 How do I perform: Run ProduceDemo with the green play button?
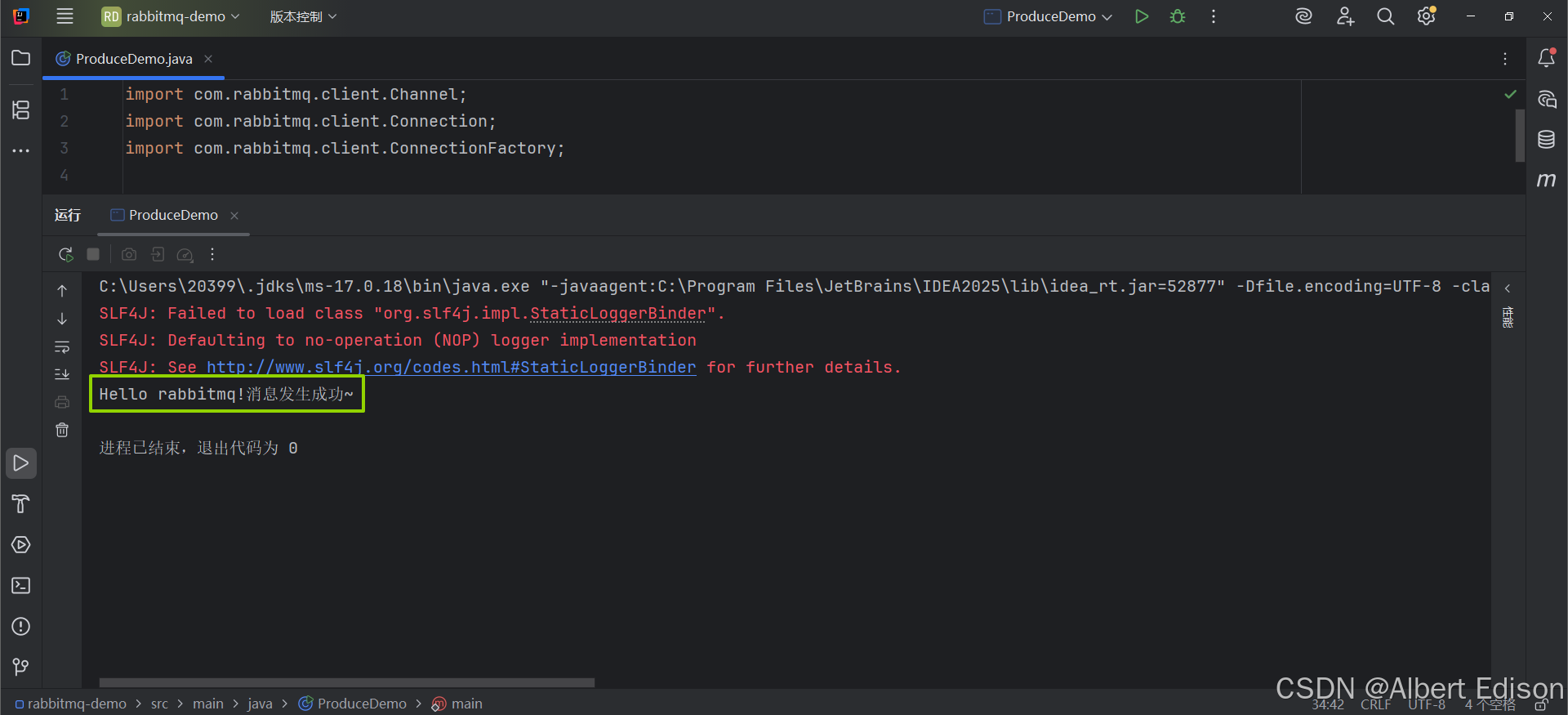(1142, 16)
